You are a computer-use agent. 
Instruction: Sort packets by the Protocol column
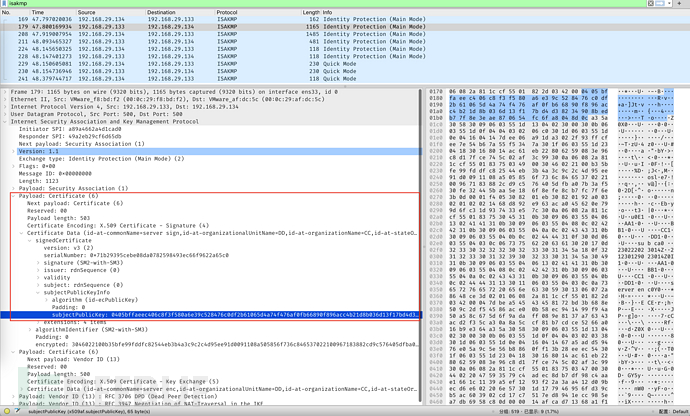[257, 12]
